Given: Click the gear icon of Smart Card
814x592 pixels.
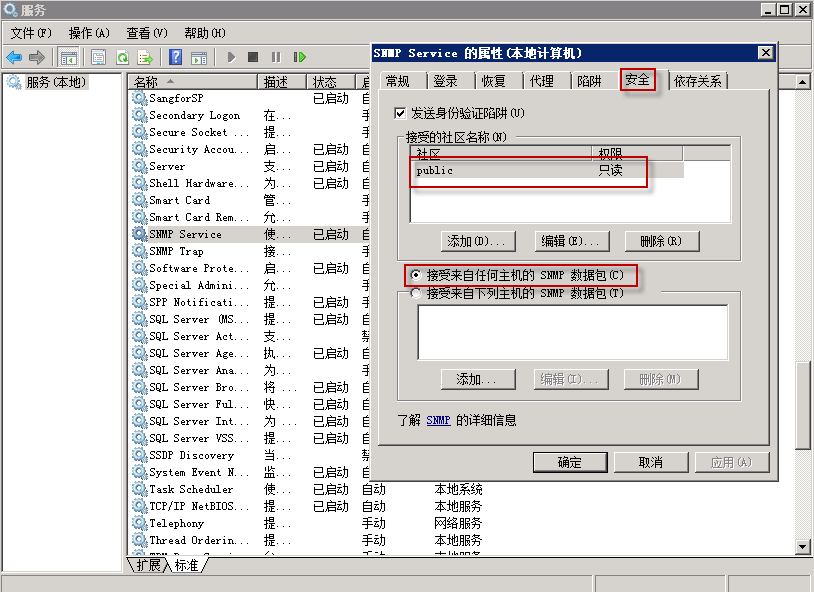Looking at the screenshot, I should point(139,200).
